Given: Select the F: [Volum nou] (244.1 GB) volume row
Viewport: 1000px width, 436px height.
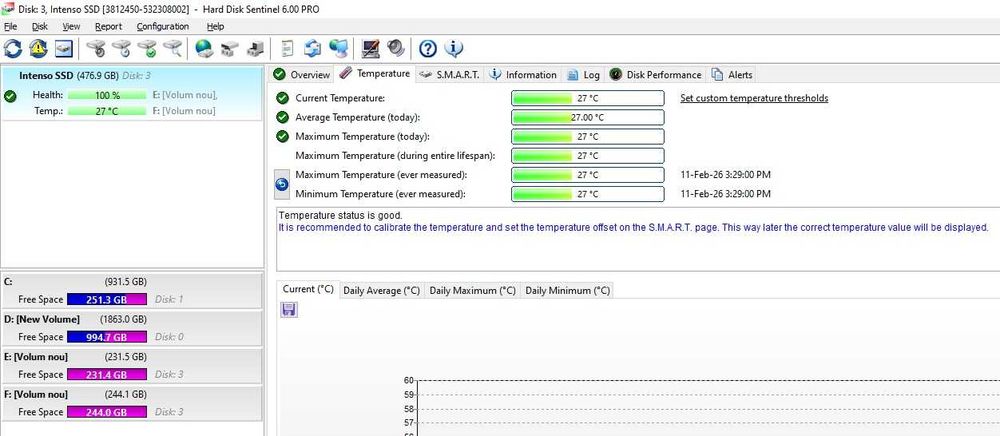Looking at the screenshot, I should tap(131, 404).
